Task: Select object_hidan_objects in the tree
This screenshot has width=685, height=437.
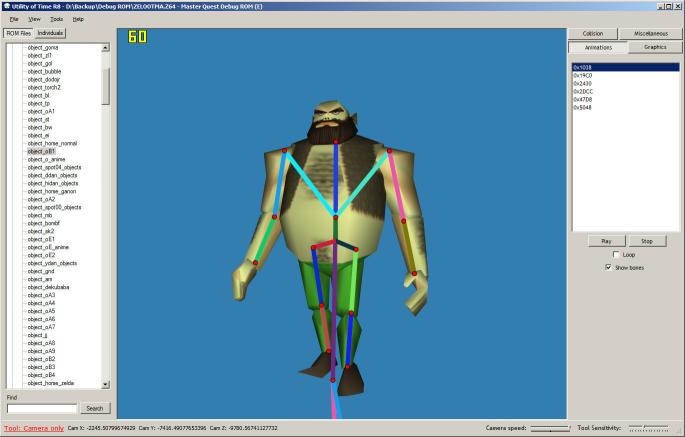Action: coord(53,183)
